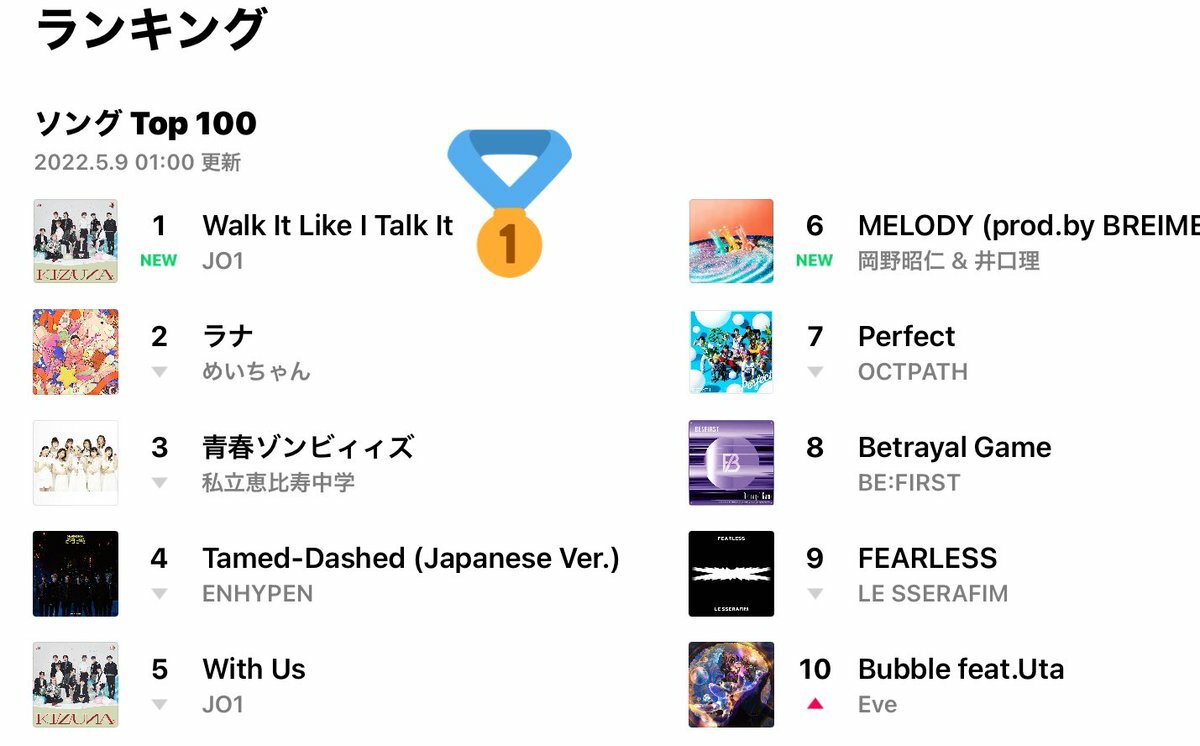Viewport: 1200px width, 746px height.
Task: Select the song FEARLESS title text
Action: (x=928, y=558)
